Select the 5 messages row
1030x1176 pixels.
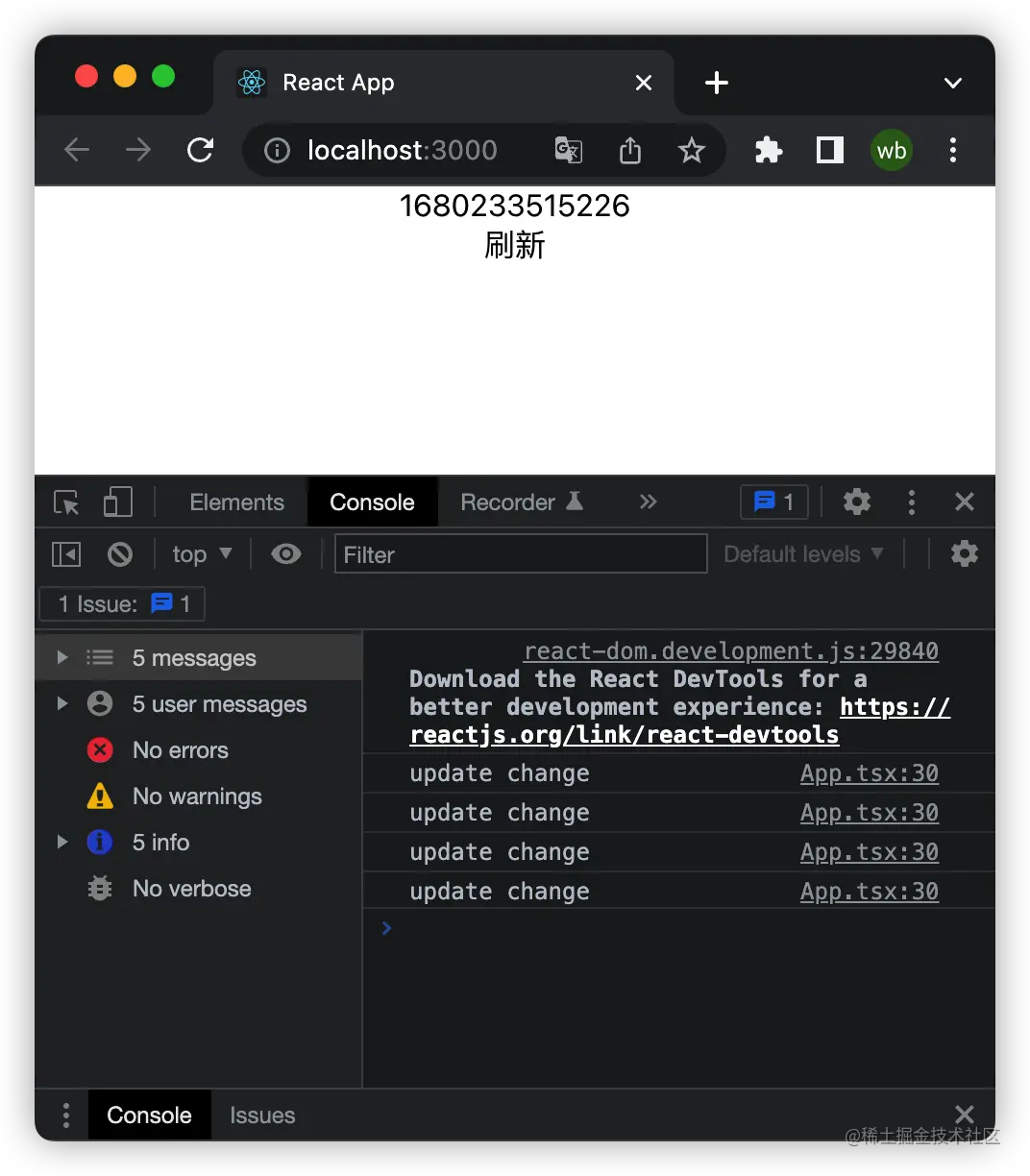[x=199, y=658]
